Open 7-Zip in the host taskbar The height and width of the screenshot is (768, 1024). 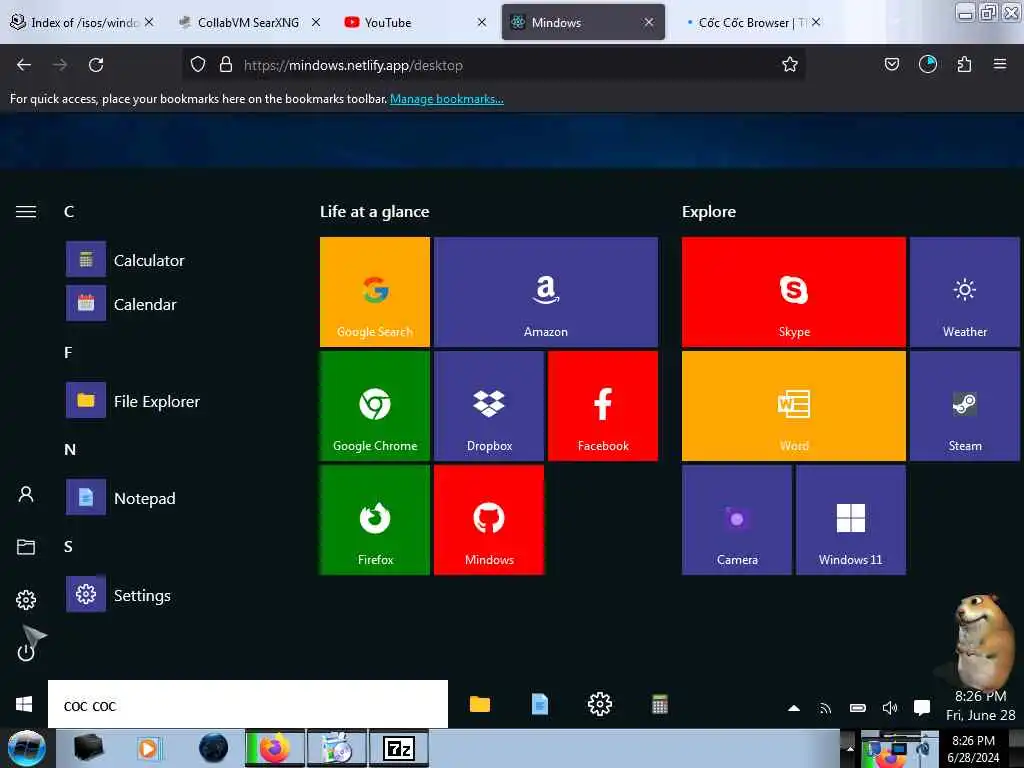coord(398,748)
